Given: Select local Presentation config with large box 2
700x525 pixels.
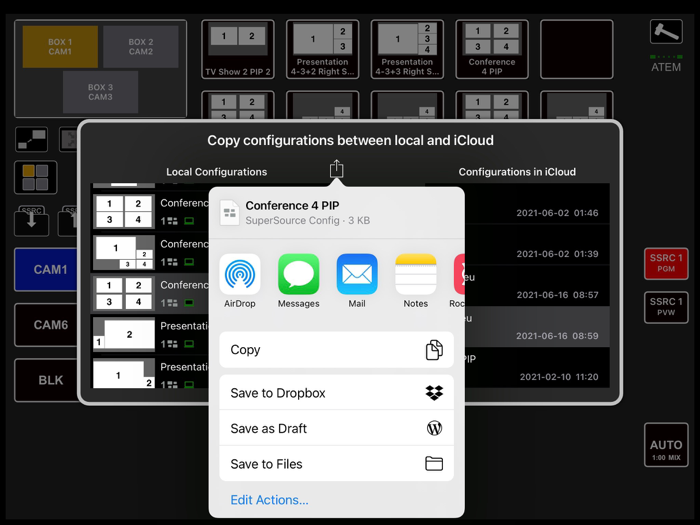Looking at the screenshot, I should pos(150,334).
